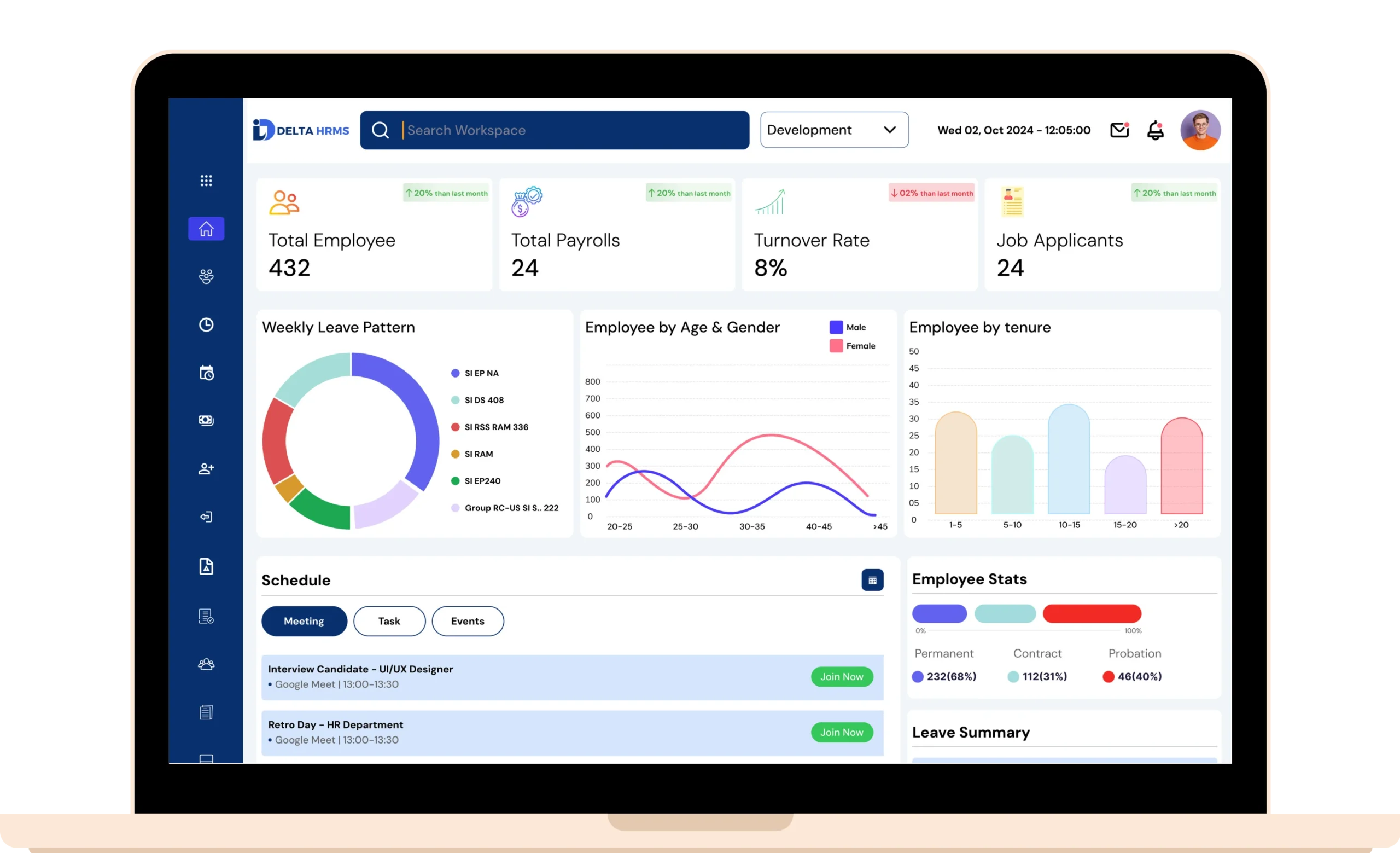
Task: Select the Task tab in Schedule
Action: [388, 620]
